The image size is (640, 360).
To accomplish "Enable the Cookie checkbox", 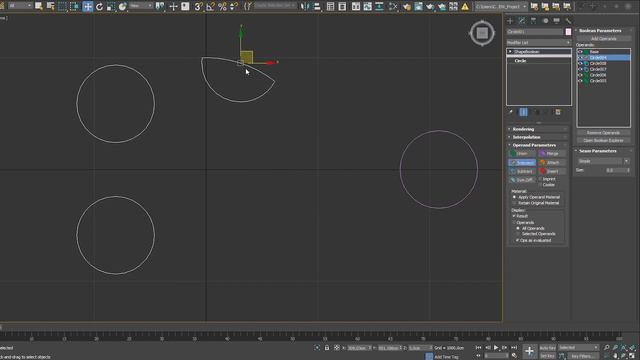I will click(540, 185).
